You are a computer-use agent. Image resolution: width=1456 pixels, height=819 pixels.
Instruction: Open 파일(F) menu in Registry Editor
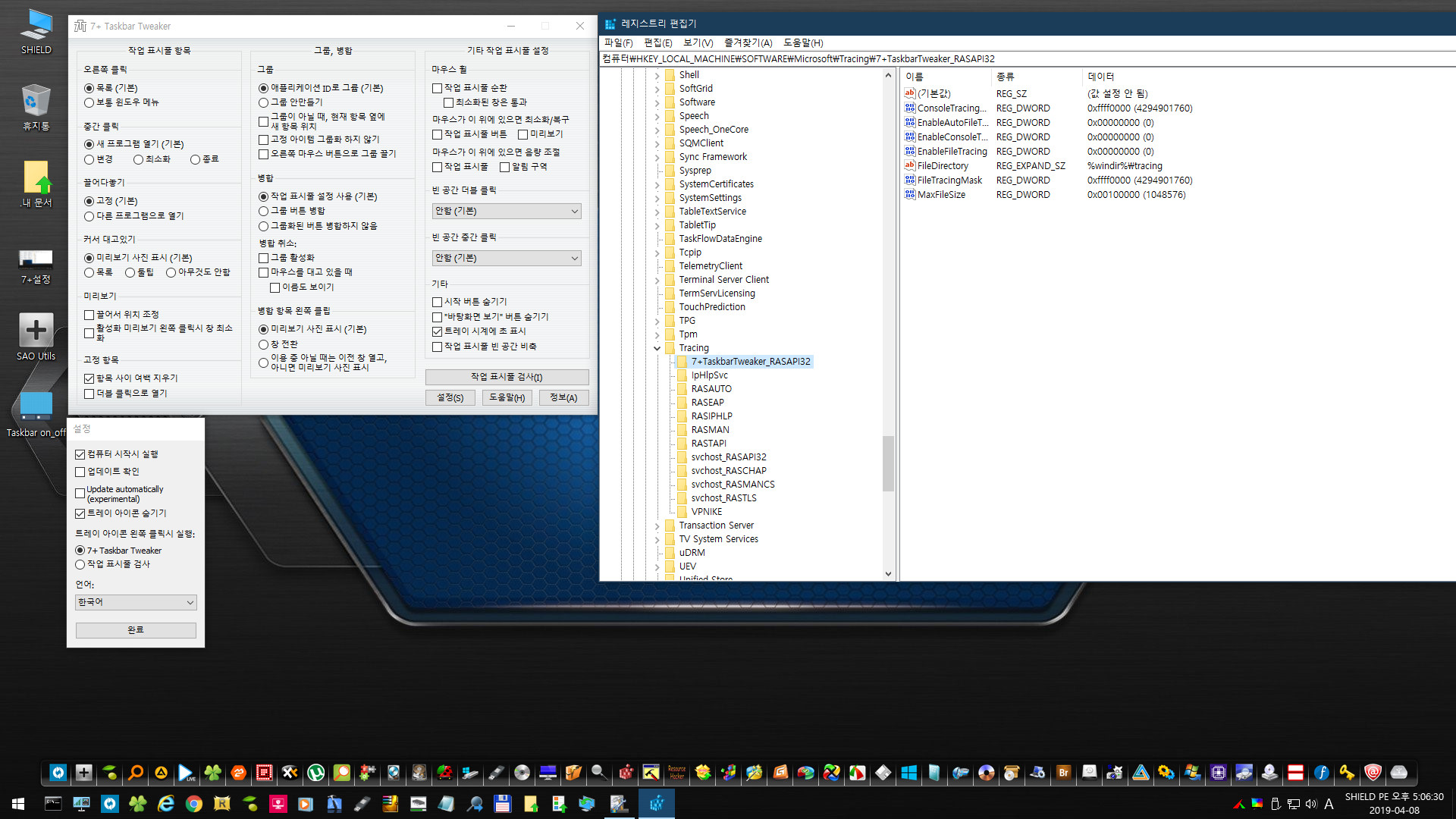point(618,42)
